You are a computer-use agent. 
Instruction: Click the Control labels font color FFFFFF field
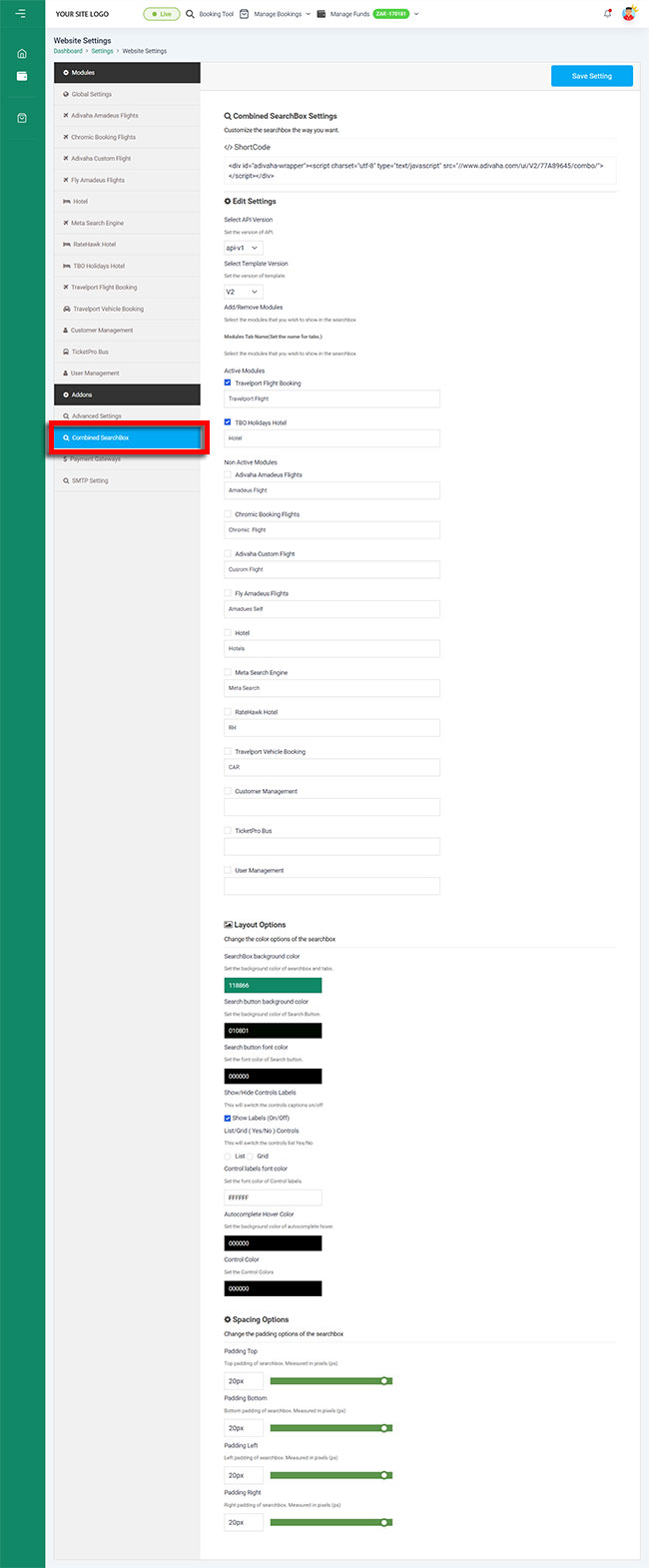[273, 1197]
